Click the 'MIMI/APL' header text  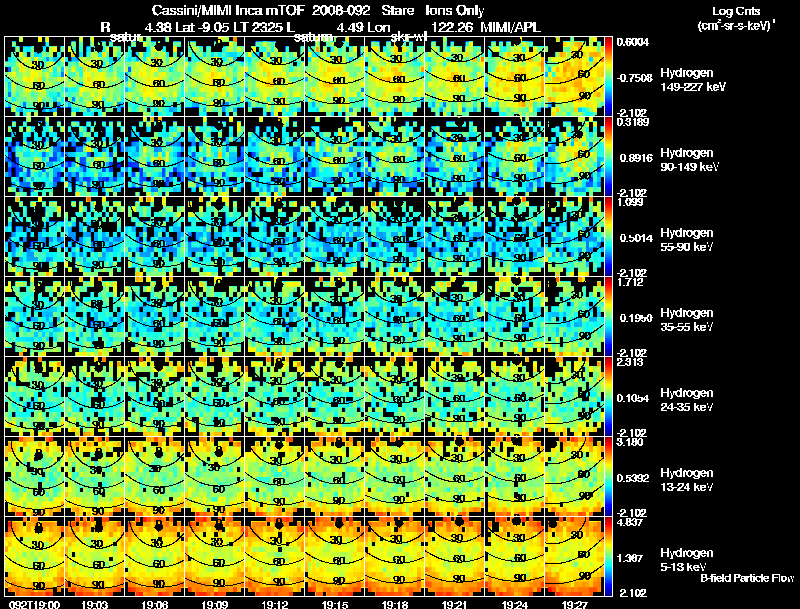(x=510, y=27)
